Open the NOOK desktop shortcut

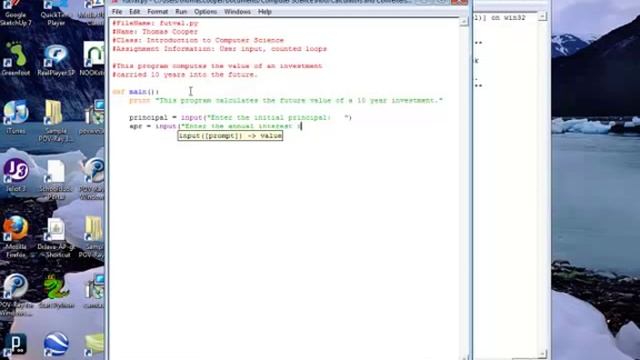pyautogui.click(x=93, y=59)
